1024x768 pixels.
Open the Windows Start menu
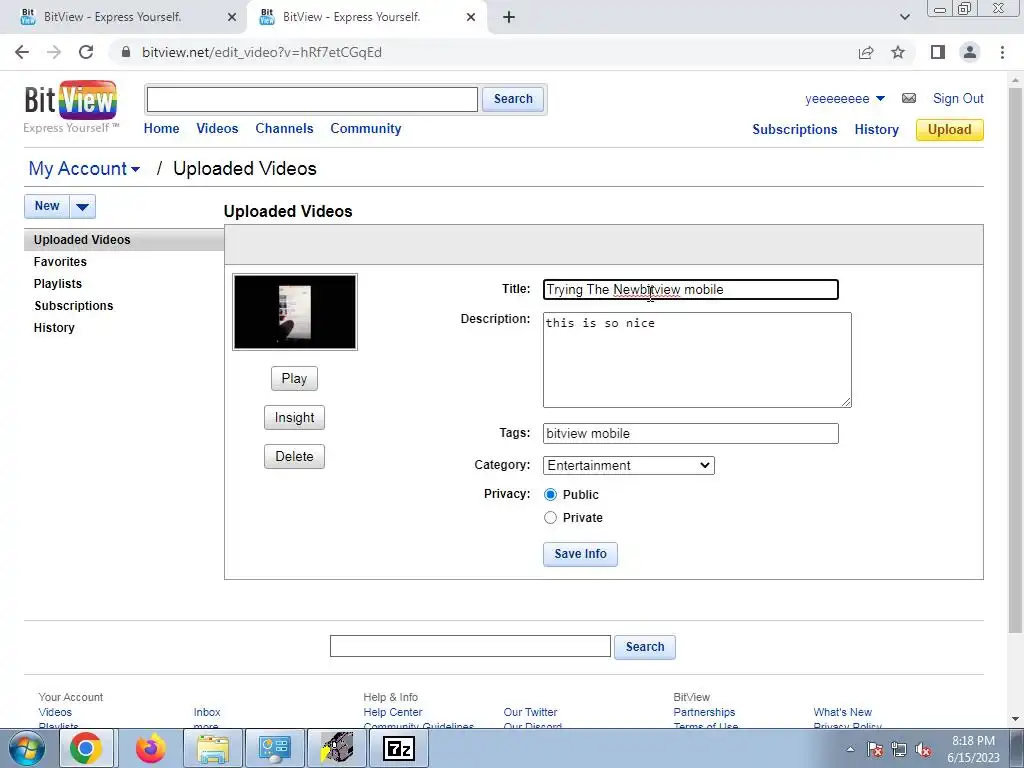(x=27, y=748)
